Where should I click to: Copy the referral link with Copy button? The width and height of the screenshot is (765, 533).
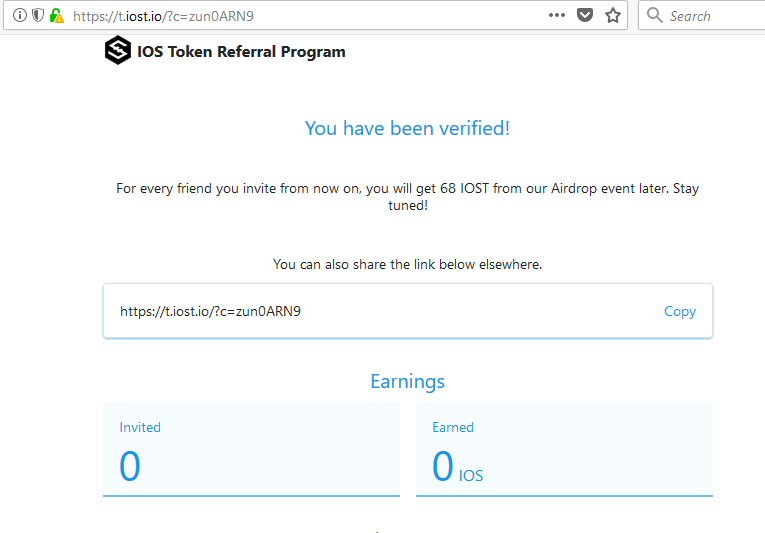click(680, 311)
